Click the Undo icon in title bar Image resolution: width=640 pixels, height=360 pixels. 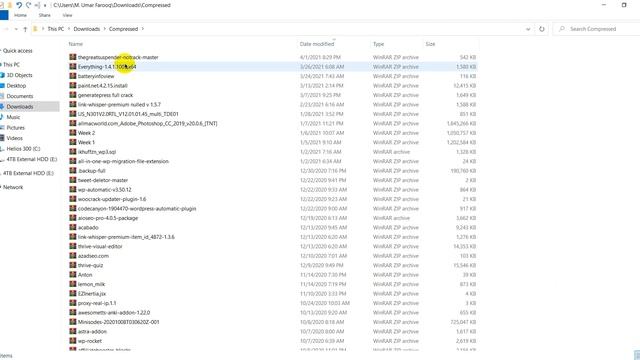(x=19, y=5)
